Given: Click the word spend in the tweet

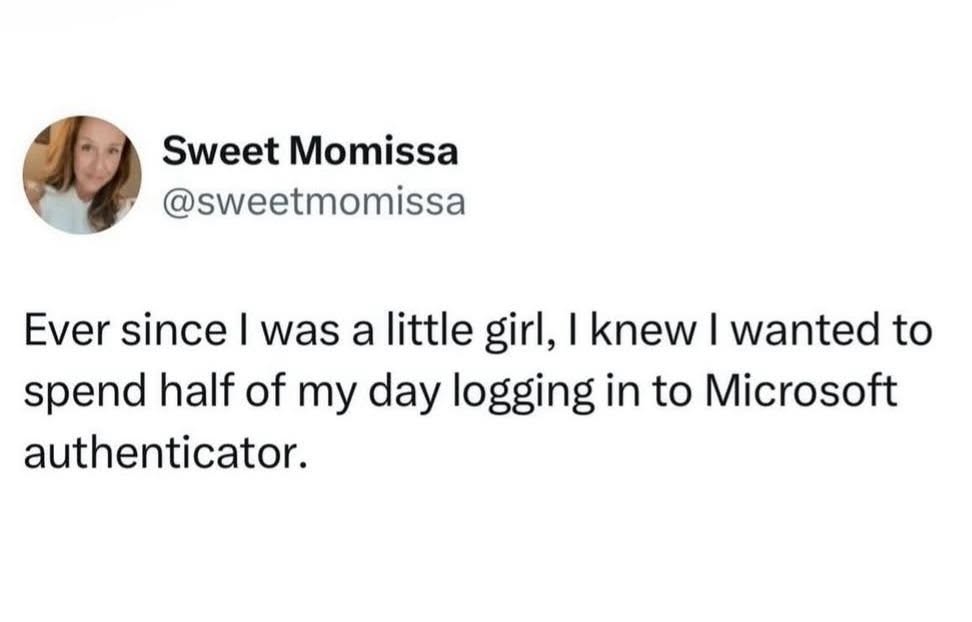Looking at the screenshot, I should tap(74, 393).
